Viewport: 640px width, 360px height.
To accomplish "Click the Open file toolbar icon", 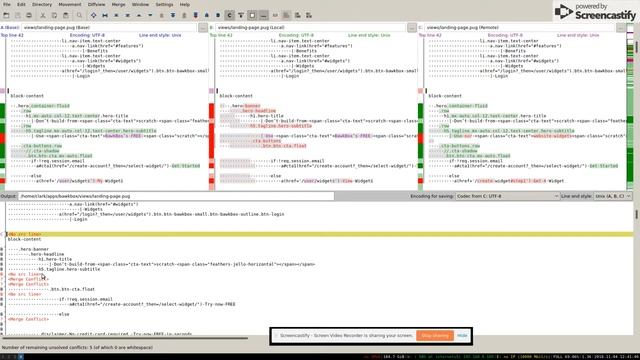I will (x=6, y=16).
